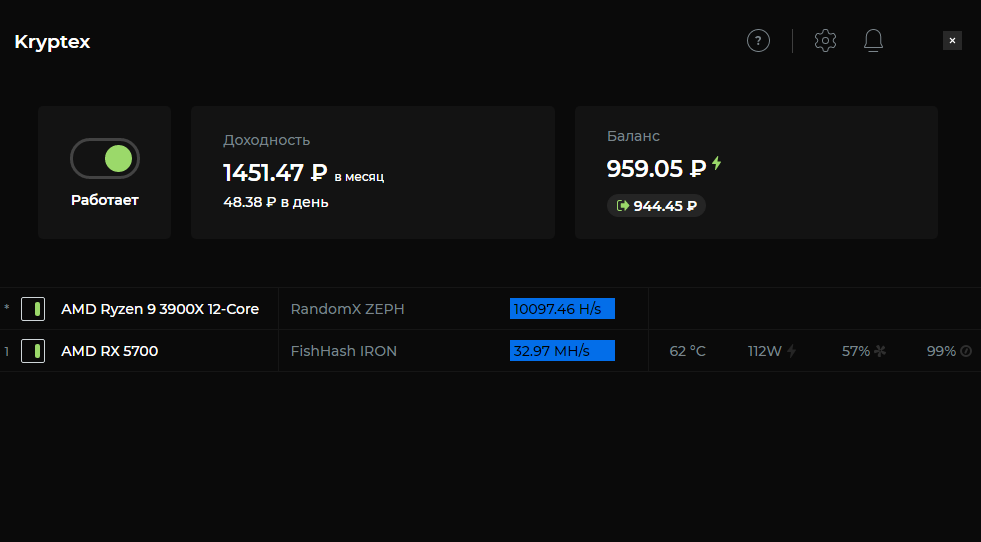
Task: Click the Kryptex logo
Action: (x=52, y=42)
